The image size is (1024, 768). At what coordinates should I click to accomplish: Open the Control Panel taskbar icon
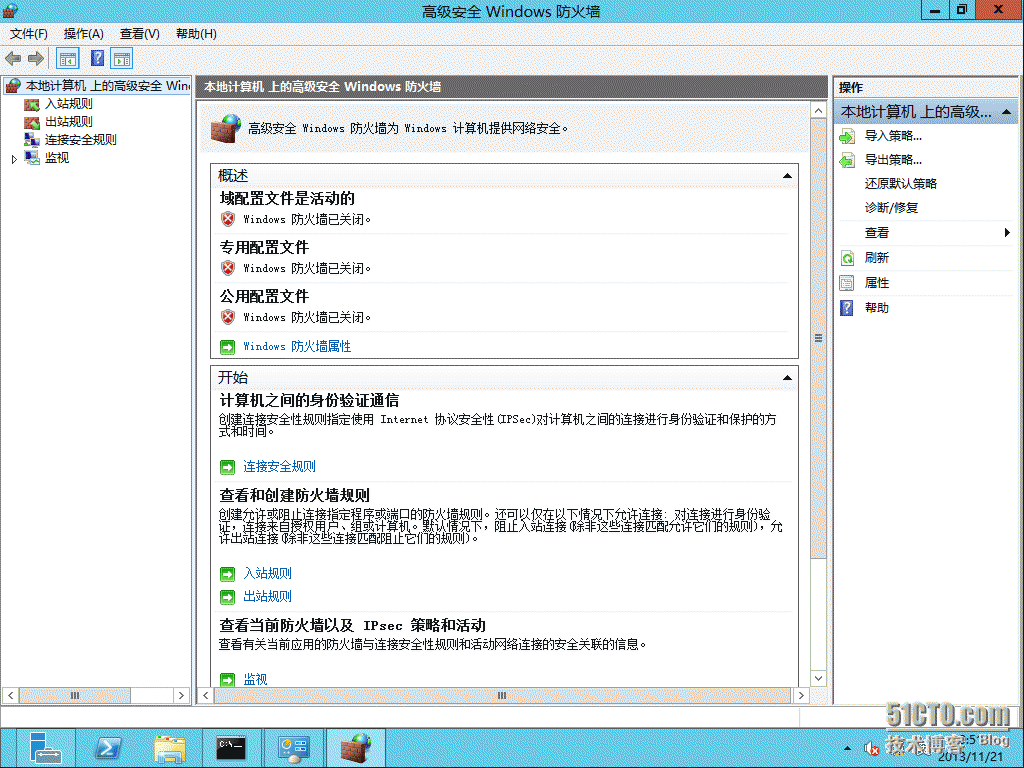pyautogui.click(x=293, y=748)
